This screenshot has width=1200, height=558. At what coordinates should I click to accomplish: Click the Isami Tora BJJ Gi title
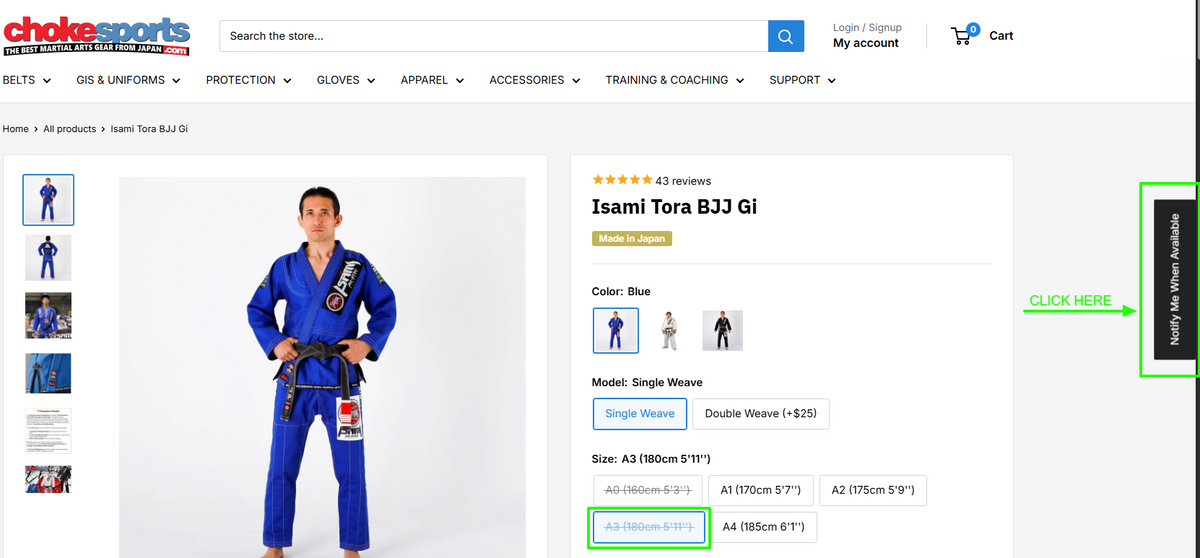[x=674, y=208]
